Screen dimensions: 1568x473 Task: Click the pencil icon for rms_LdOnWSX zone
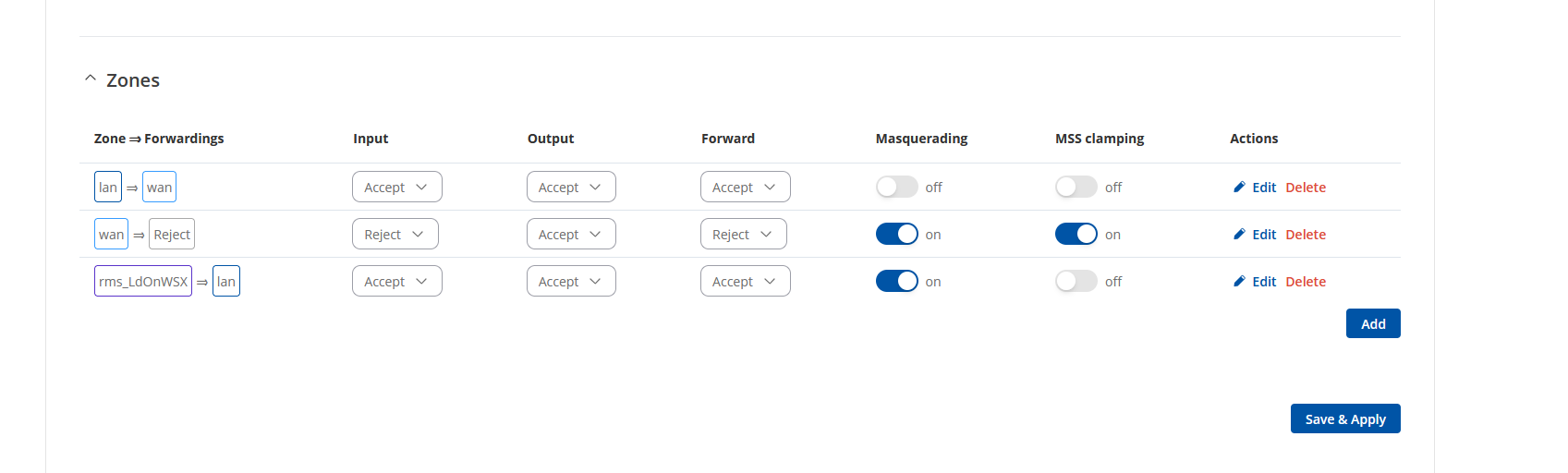coord(1239,282)
